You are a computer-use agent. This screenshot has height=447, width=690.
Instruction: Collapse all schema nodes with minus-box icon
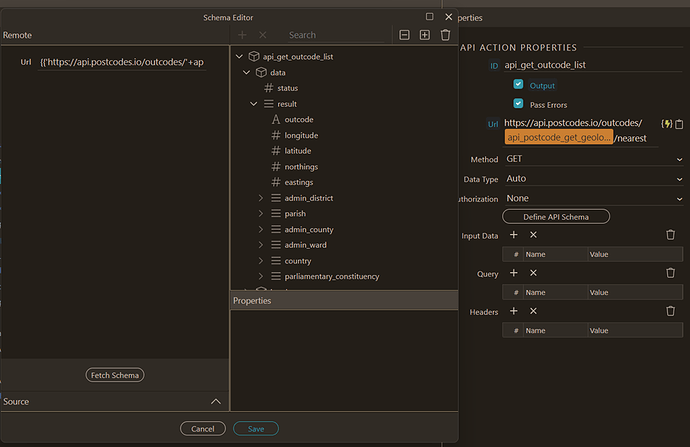click(x=404, y=35)
